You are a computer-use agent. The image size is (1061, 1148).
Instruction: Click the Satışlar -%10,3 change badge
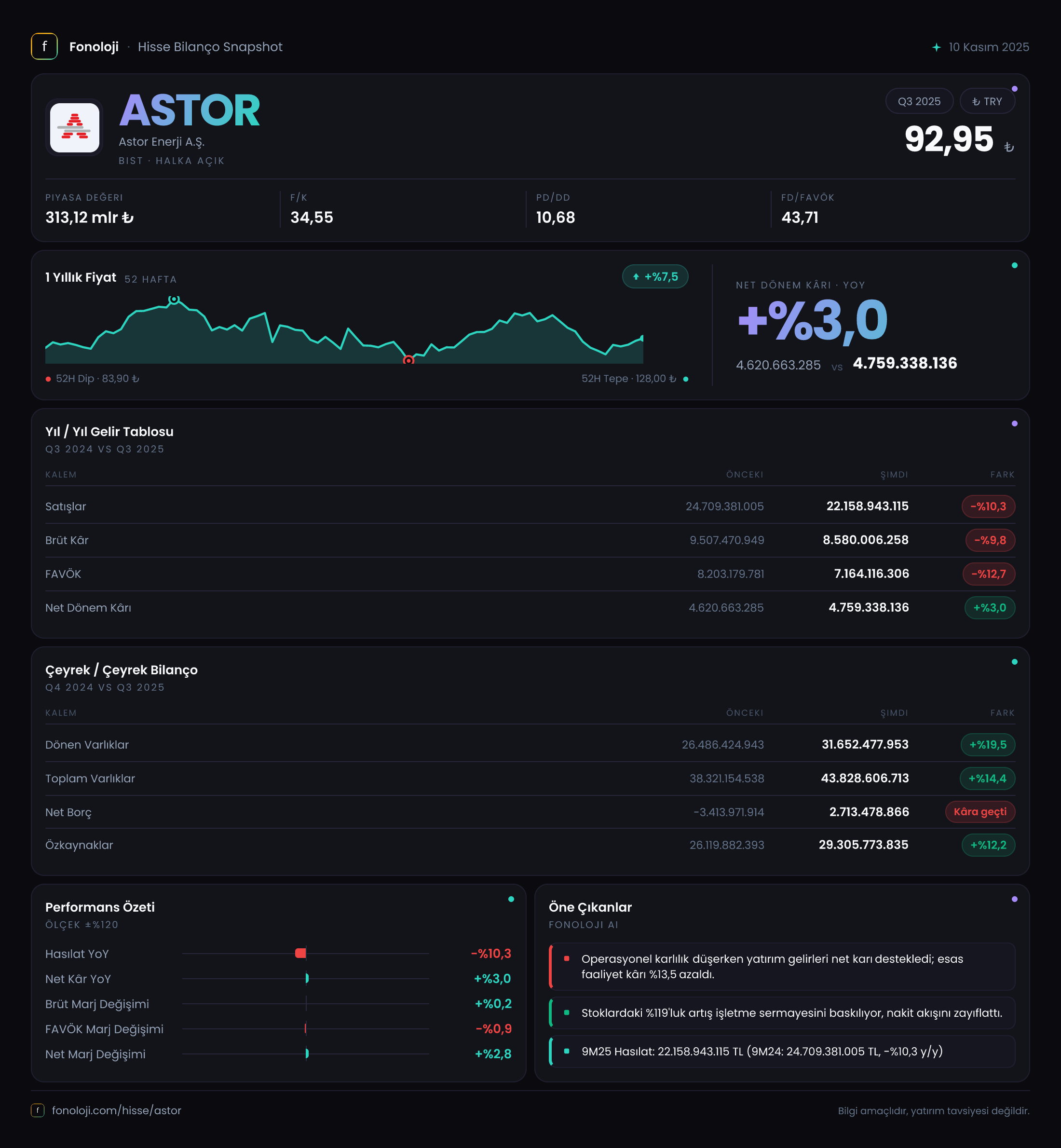[988, 506]
